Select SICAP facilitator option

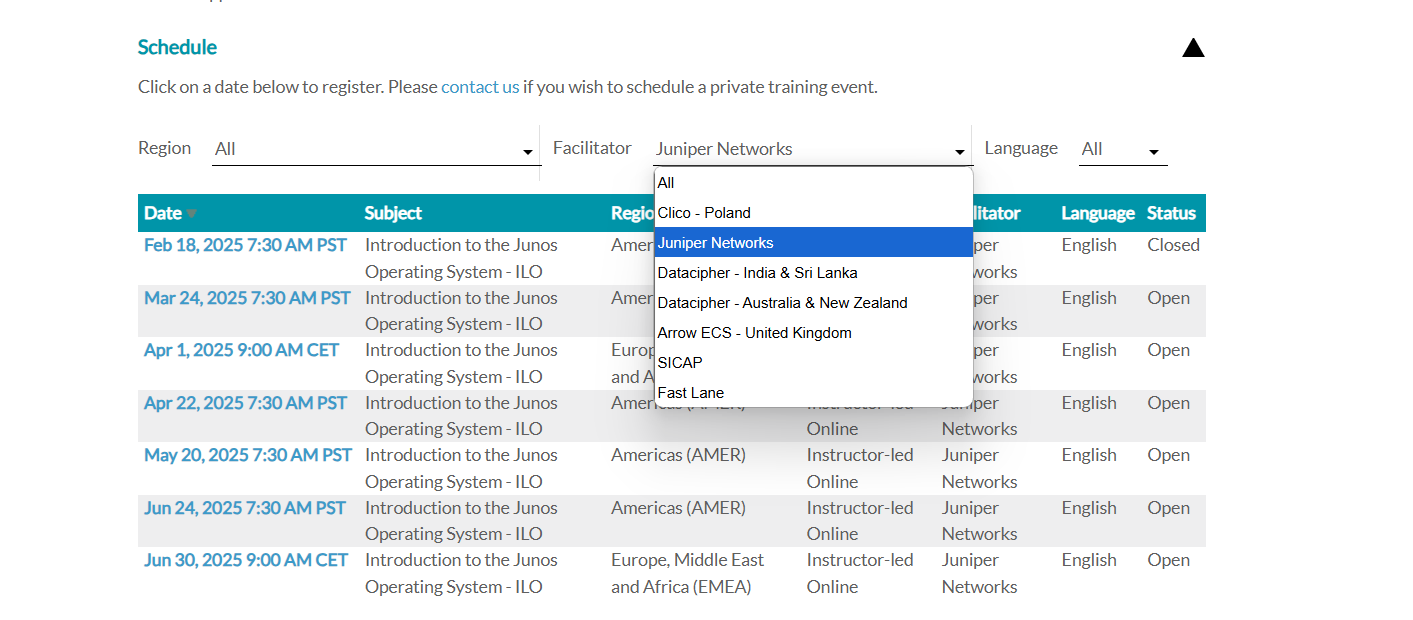click(813, 363)
